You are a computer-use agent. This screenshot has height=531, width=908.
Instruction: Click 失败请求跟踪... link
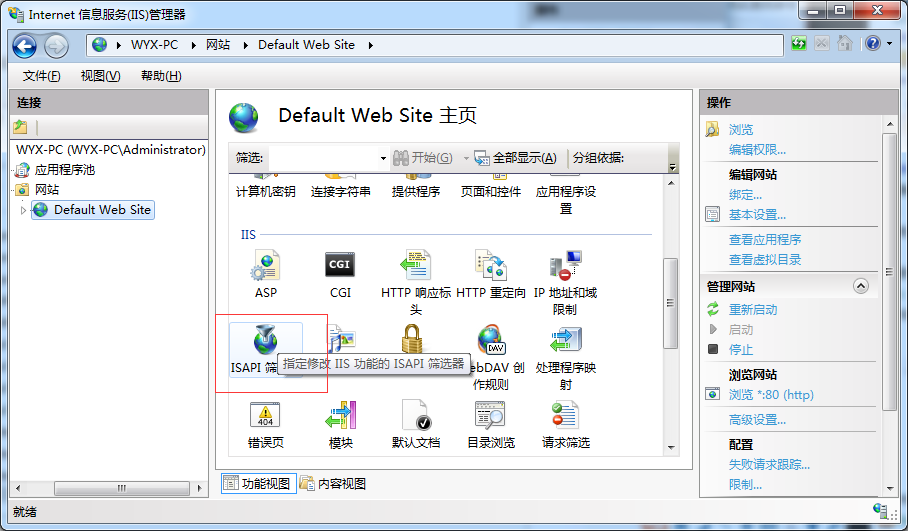point(769,464)
